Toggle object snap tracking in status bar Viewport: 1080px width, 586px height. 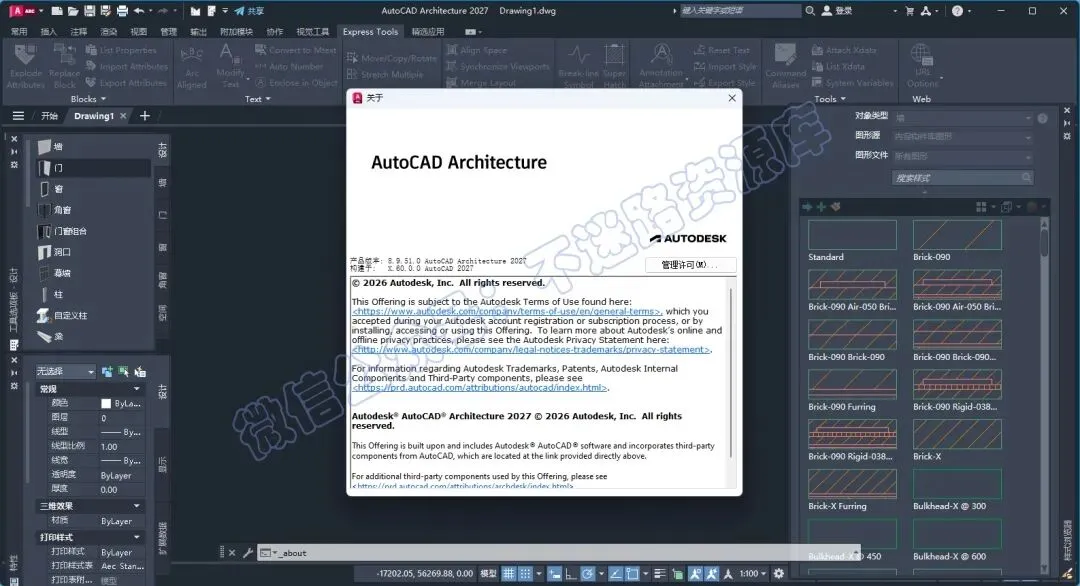click(x=616, y=574)
